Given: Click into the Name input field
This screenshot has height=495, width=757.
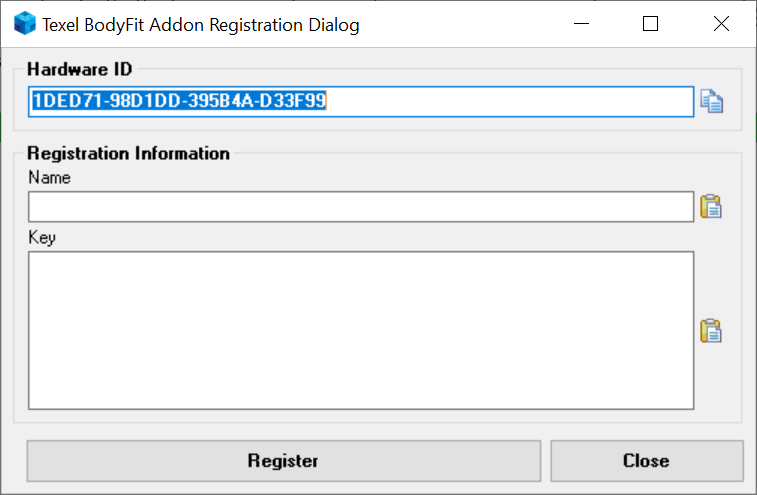Looking at the screenshot, I should pos(360,207).
